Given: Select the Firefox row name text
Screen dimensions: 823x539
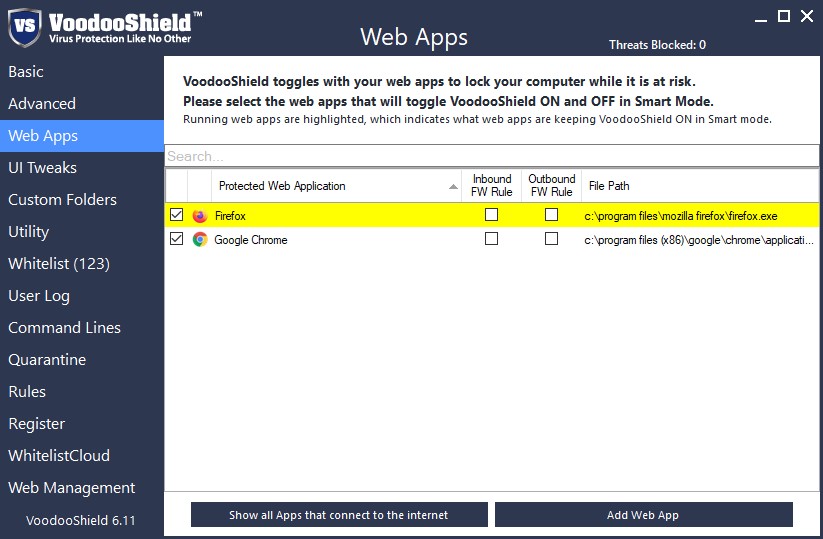Looking at the screenshot, I should 230,216.
